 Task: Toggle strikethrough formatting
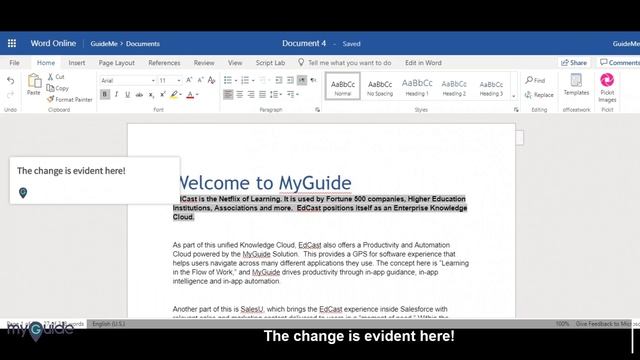139,95
